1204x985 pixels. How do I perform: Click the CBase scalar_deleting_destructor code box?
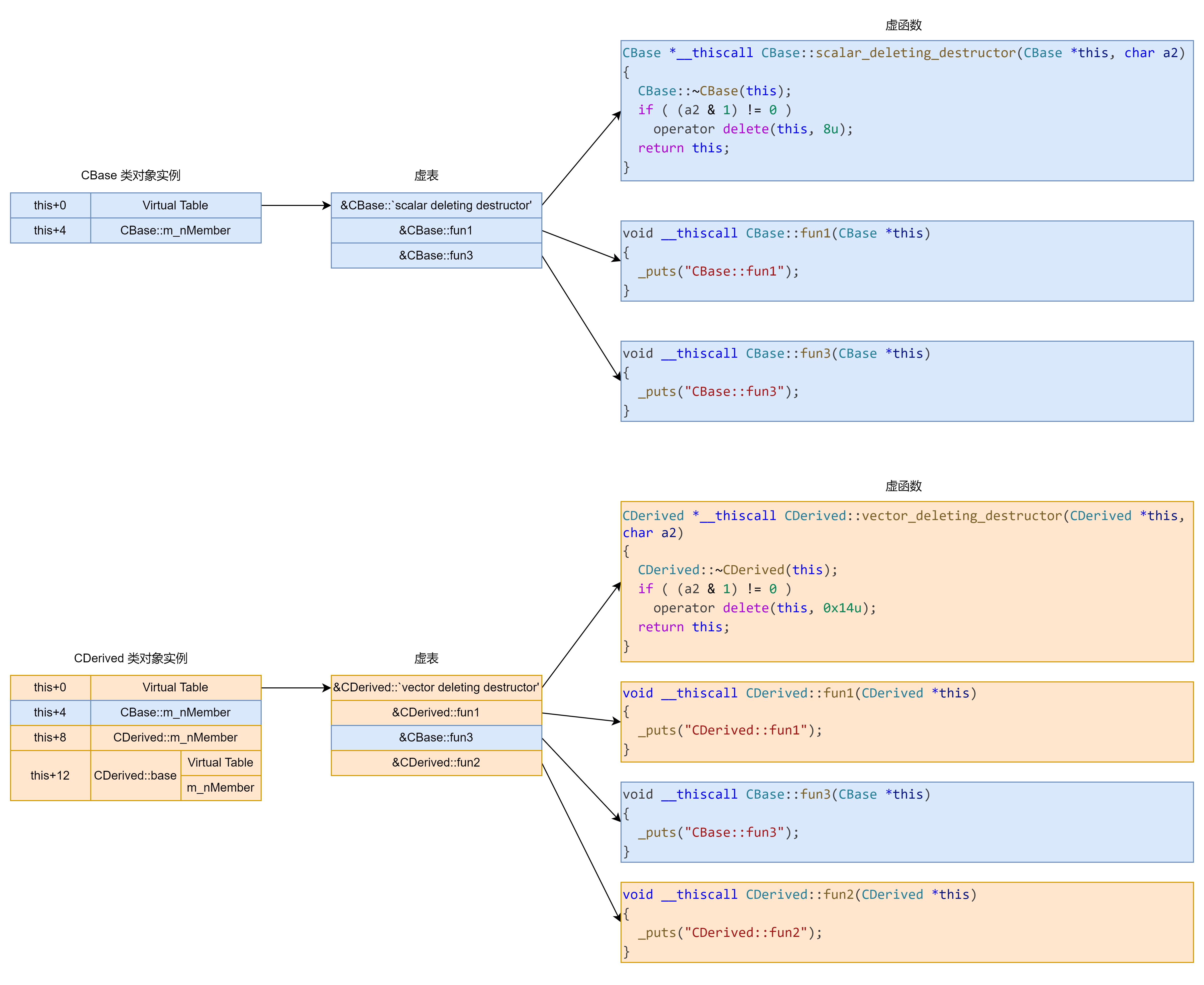point(907,111)
